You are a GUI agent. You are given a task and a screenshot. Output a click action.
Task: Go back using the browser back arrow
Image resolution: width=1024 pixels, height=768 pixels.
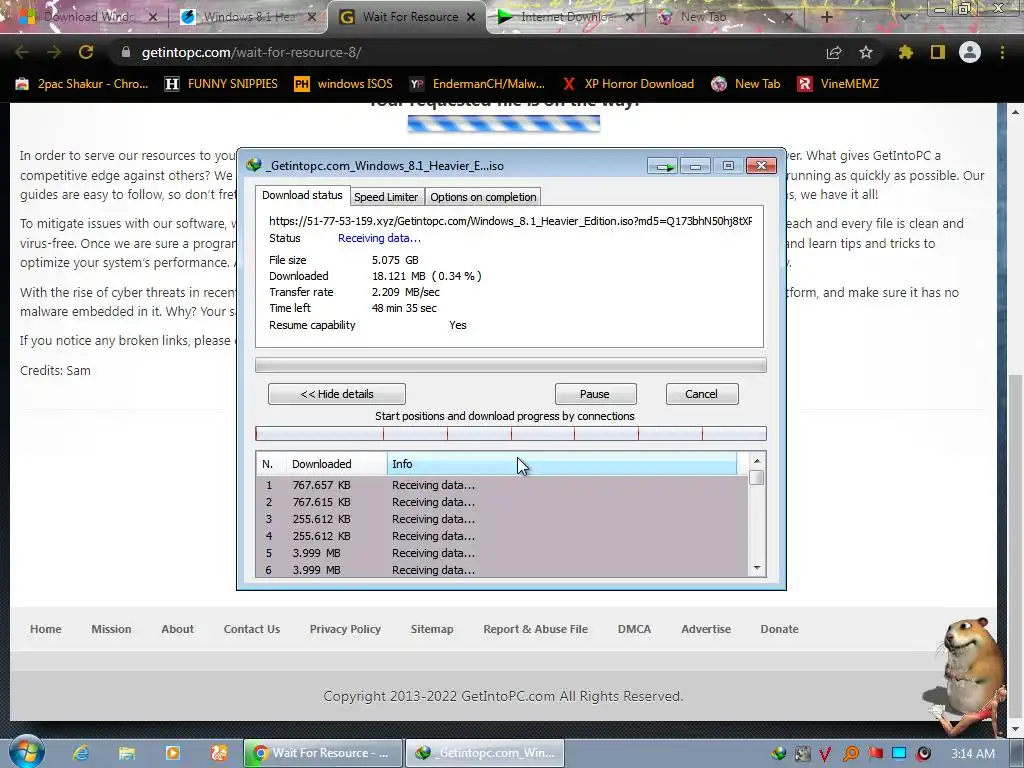pyautogui.click(x=21, y=52)
